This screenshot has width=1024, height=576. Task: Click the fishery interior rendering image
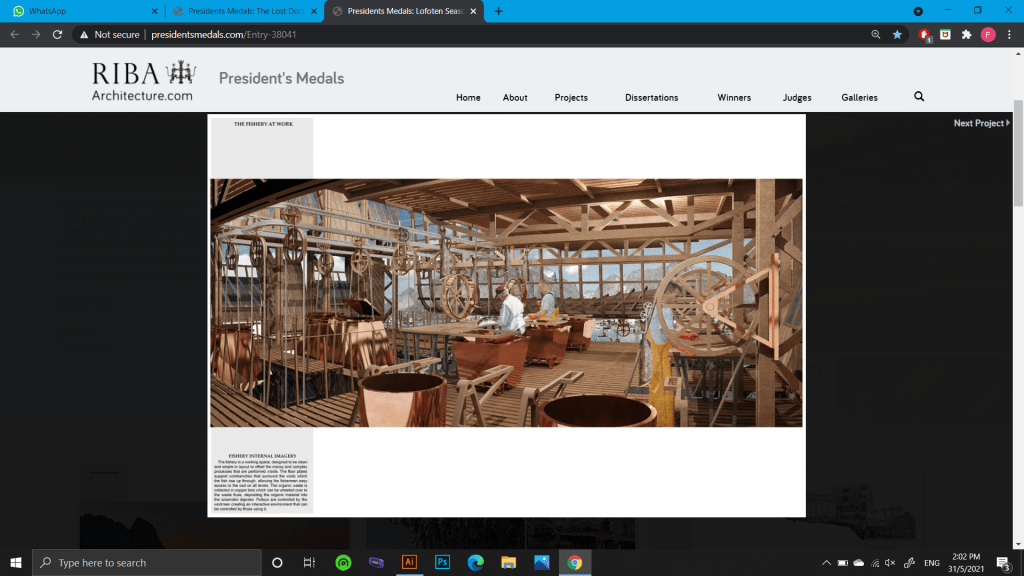tap(506, 303)
